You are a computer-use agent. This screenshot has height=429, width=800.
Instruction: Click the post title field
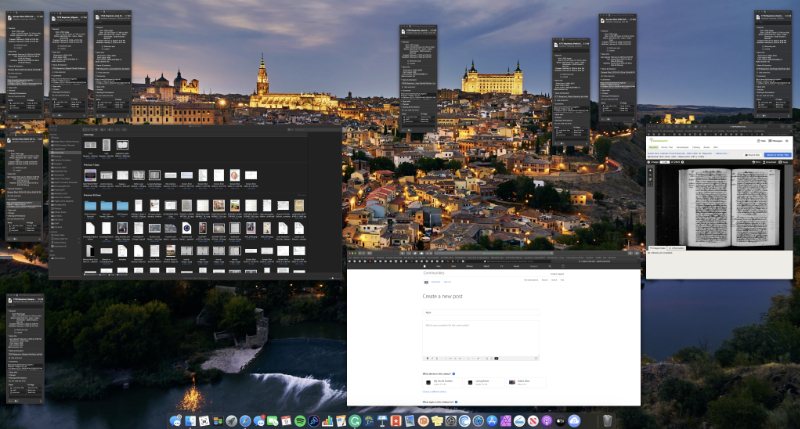[481, 312]
